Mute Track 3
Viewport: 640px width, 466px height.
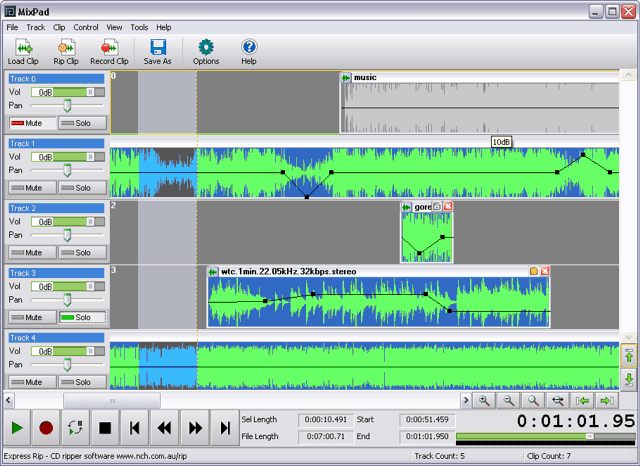(x=32, y=317)
